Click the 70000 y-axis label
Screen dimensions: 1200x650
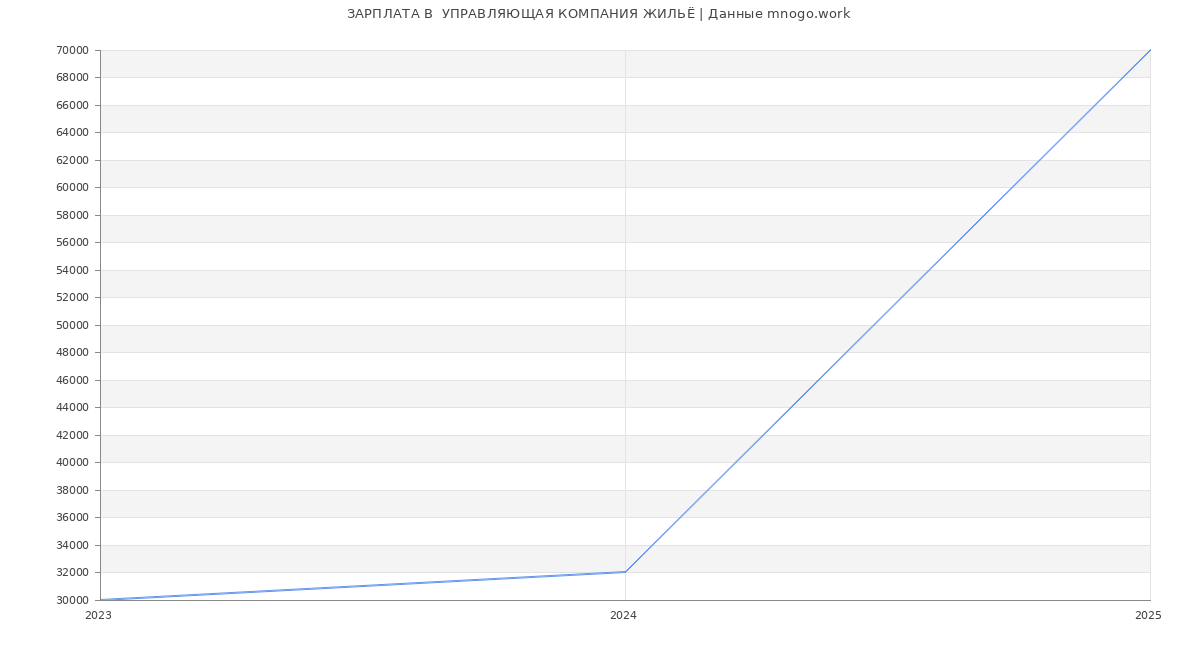73,50
